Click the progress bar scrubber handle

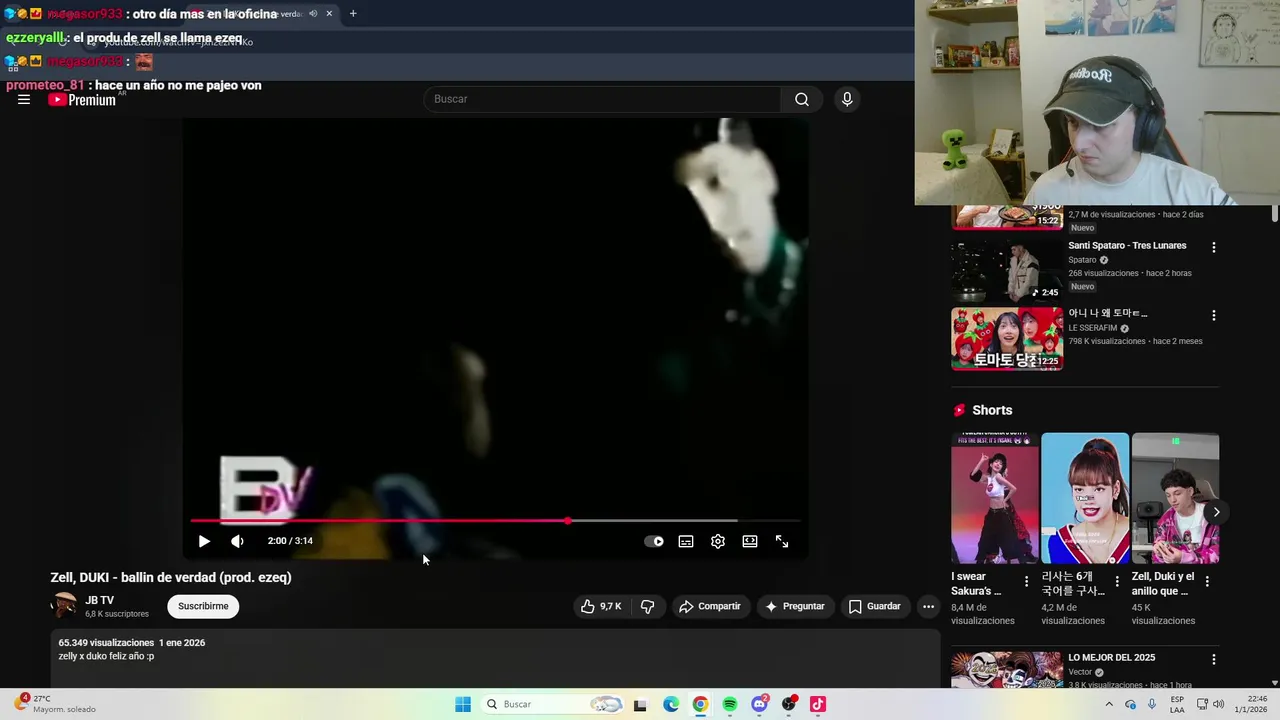(568, 521)
